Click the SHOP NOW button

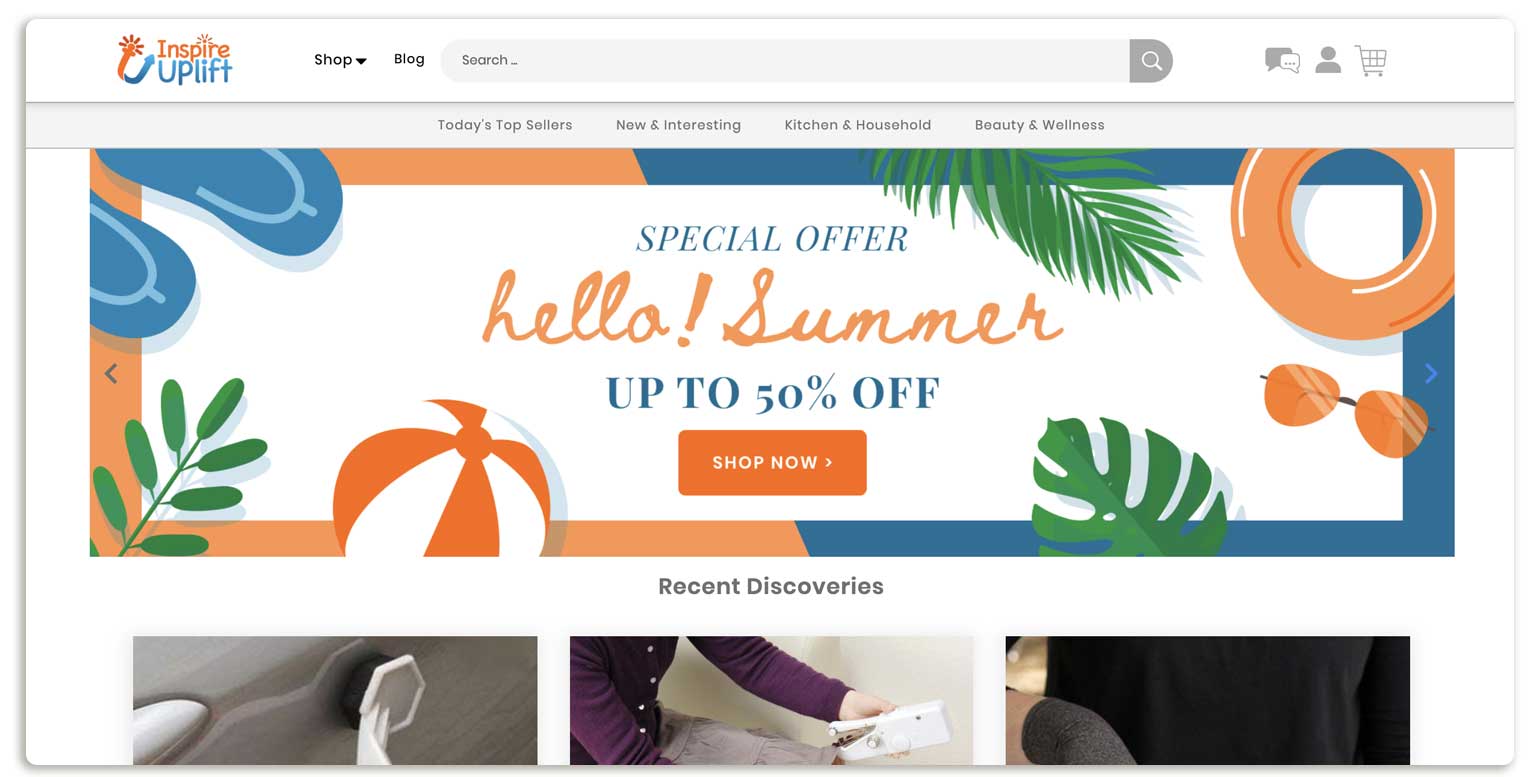pyautogui.click(x=772, y=463)
